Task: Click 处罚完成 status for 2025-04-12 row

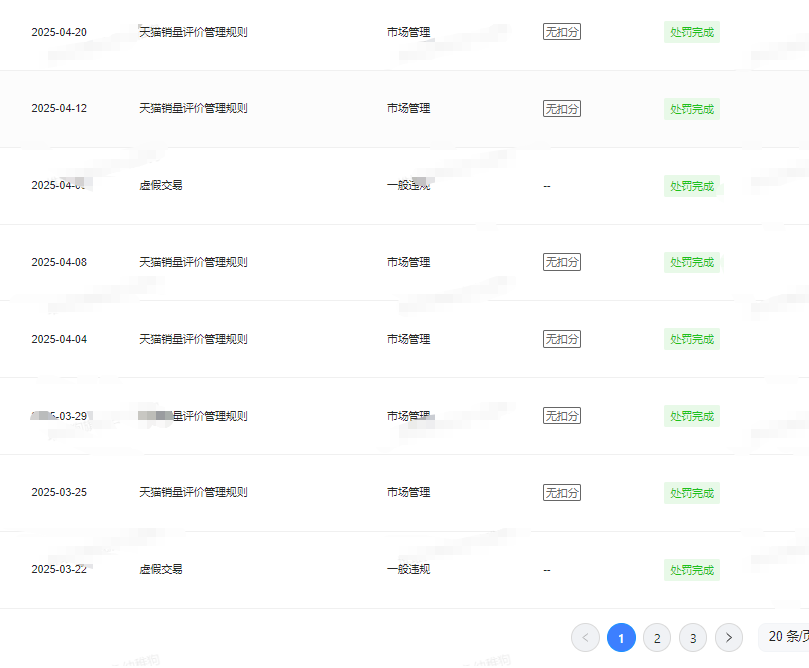Action: (x=692, y=109)
